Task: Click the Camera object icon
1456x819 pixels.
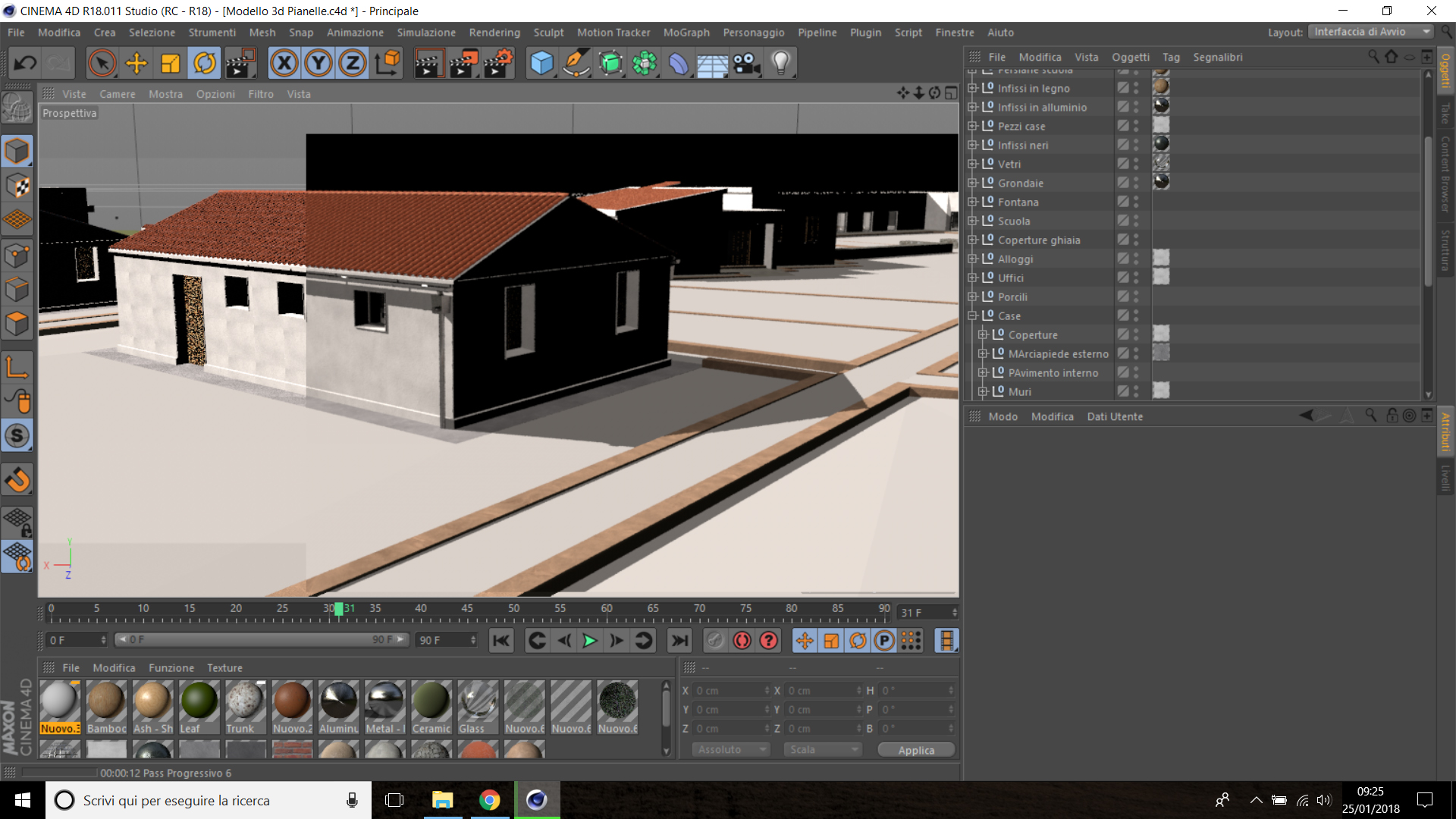Action: 747,63
